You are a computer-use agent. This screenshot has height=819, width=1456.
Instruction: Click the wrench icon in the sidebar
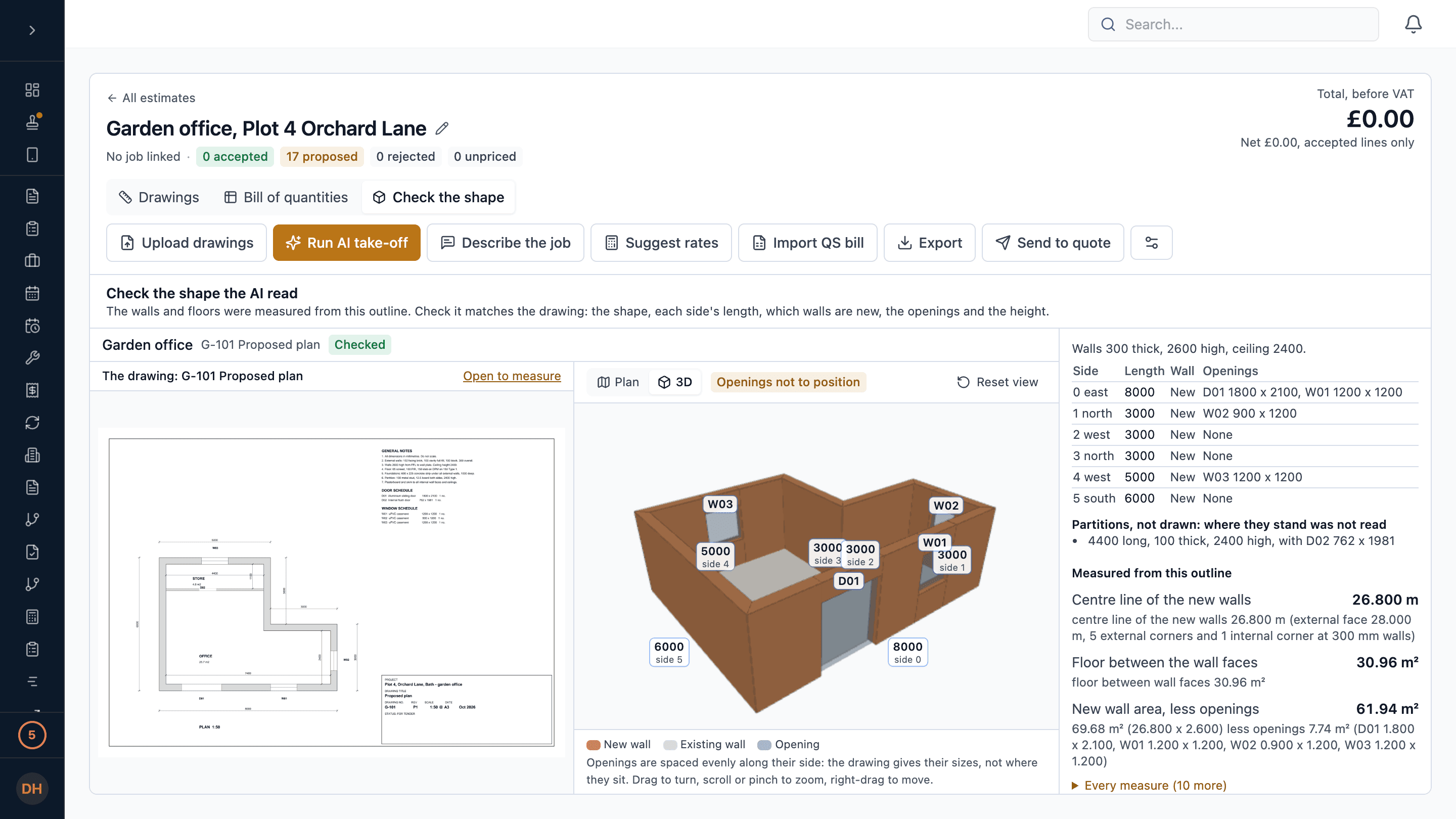point(32,358)
